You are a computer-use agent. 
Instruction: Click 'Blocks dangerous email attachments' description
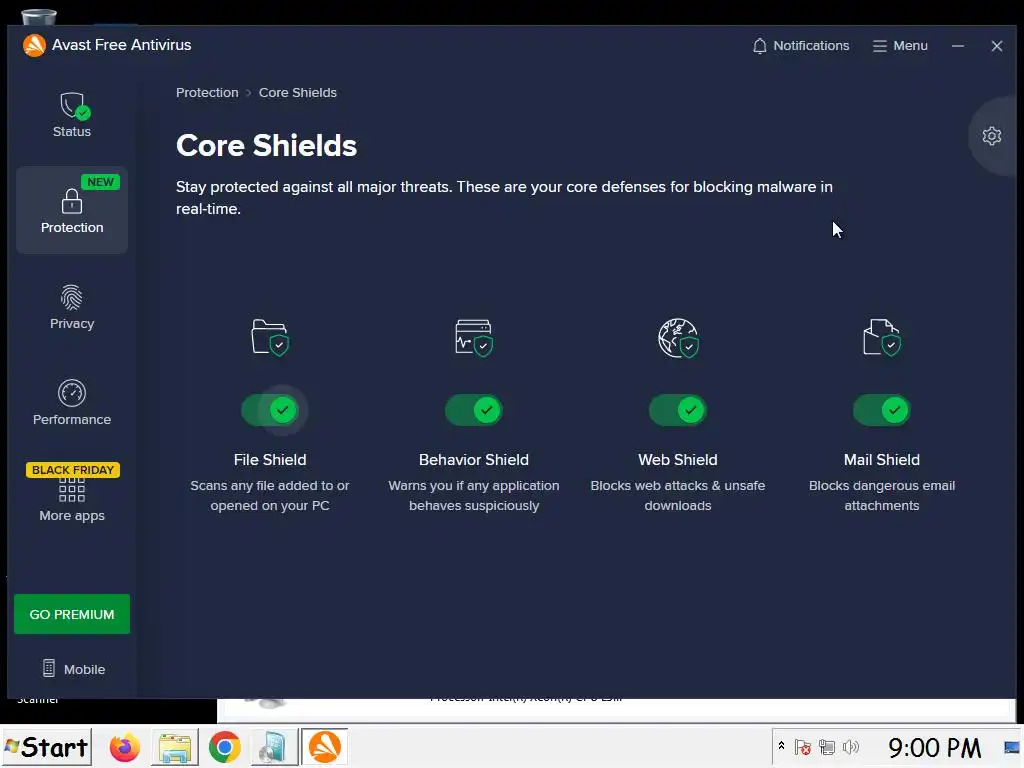(x=882, y=496)
